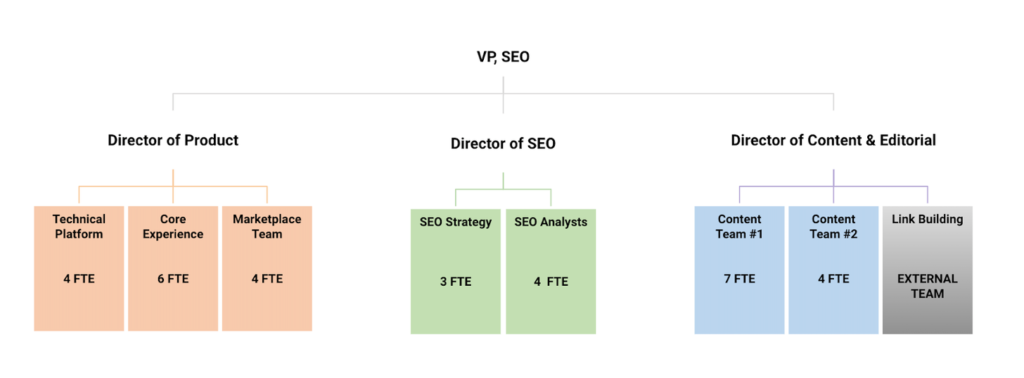Select the Marketplace Team box
1024x378 pixels.
point(267,268)
